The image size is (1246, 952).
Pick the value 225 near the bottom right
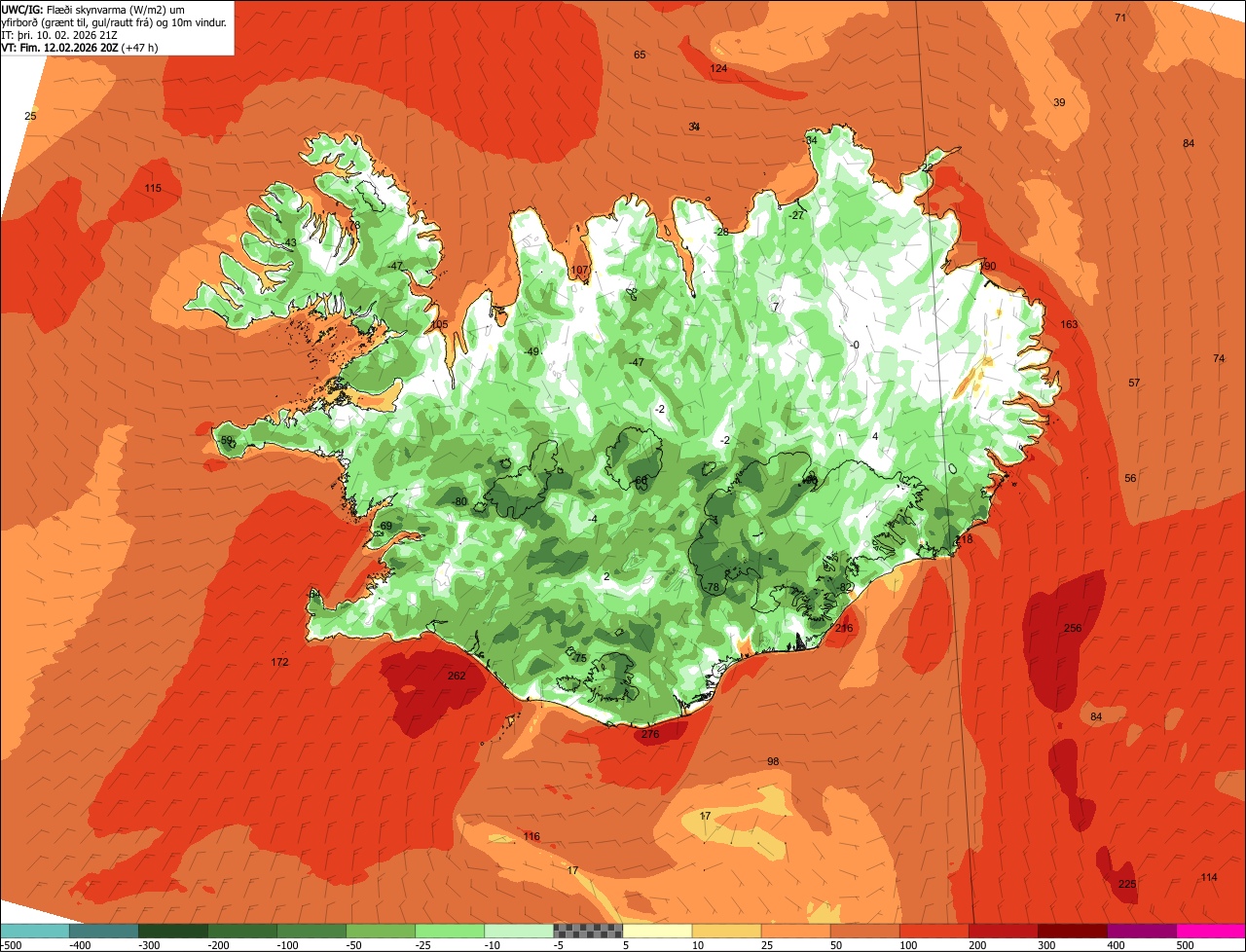point(1127,884)
